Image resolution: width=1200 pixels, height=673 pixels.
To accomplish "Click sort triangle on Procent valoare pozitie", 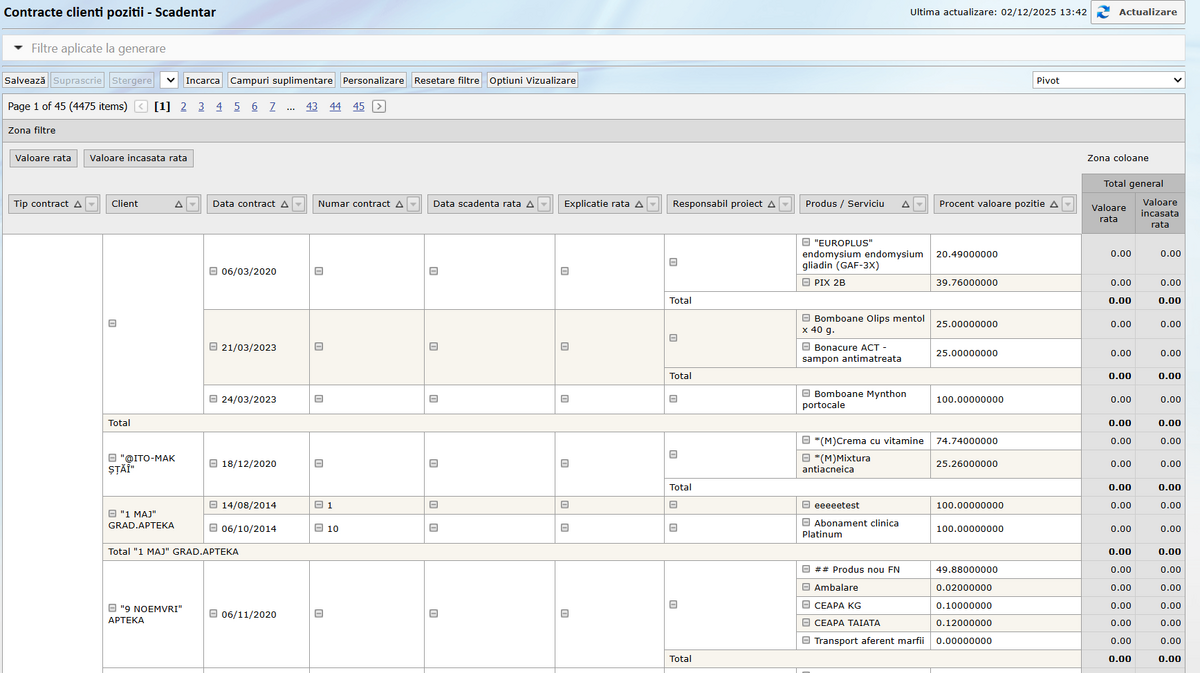I will click(1053, 204).
